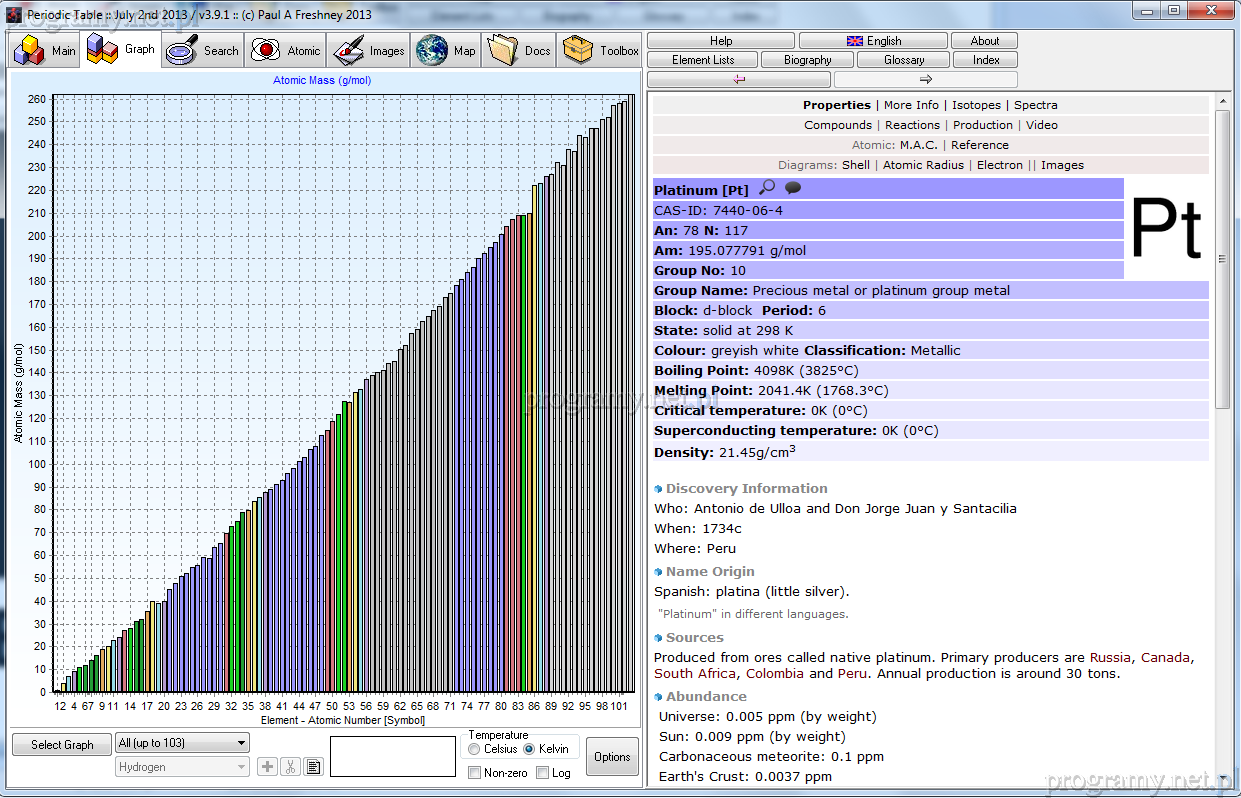Click the list icon beside the scissors
The width and height of the screenshot is (1241, 798).
point(313,767)
